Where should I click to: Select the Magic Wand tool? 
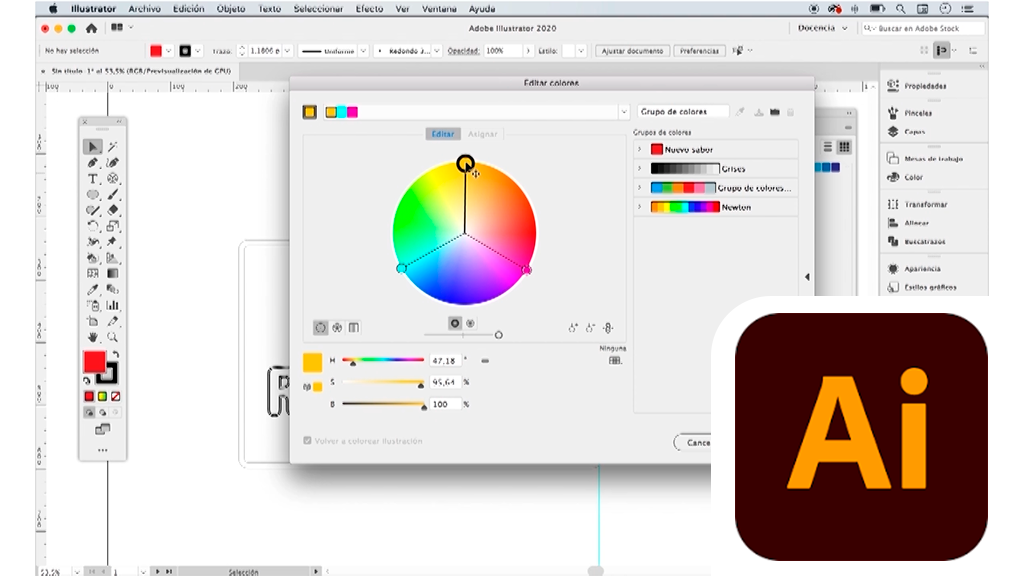[113, 147]
